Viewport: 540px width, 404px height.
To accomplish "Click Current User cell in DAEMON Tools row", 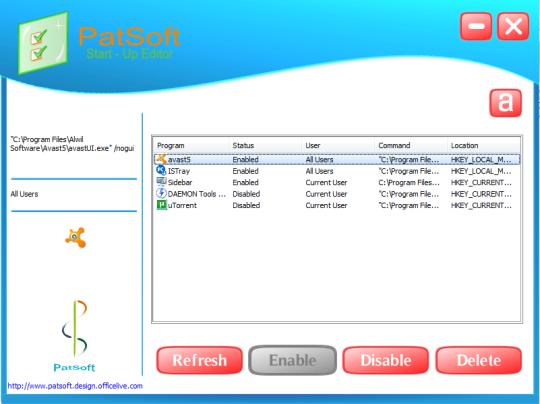I will click(x=326, y=194).
